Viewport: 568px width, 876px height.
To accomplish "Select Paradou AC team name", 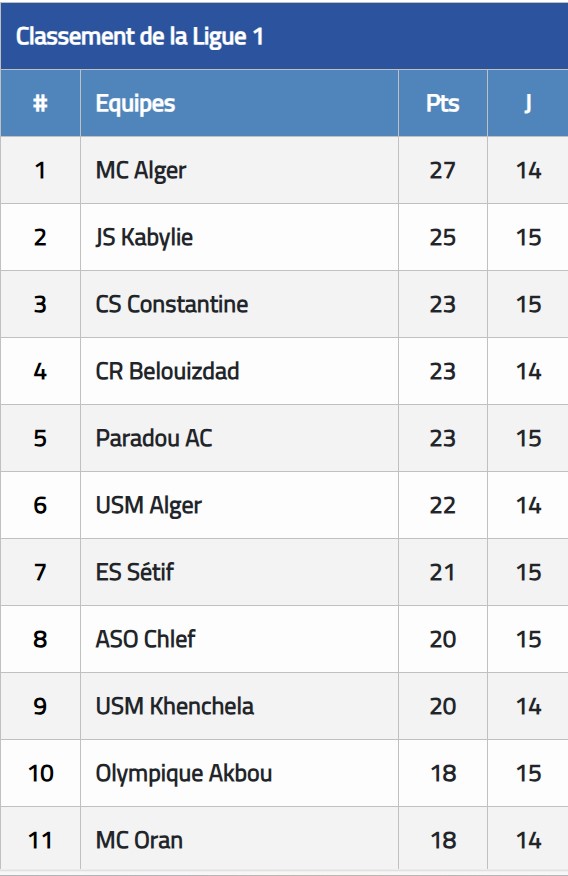I will click(x=154, y=439).
